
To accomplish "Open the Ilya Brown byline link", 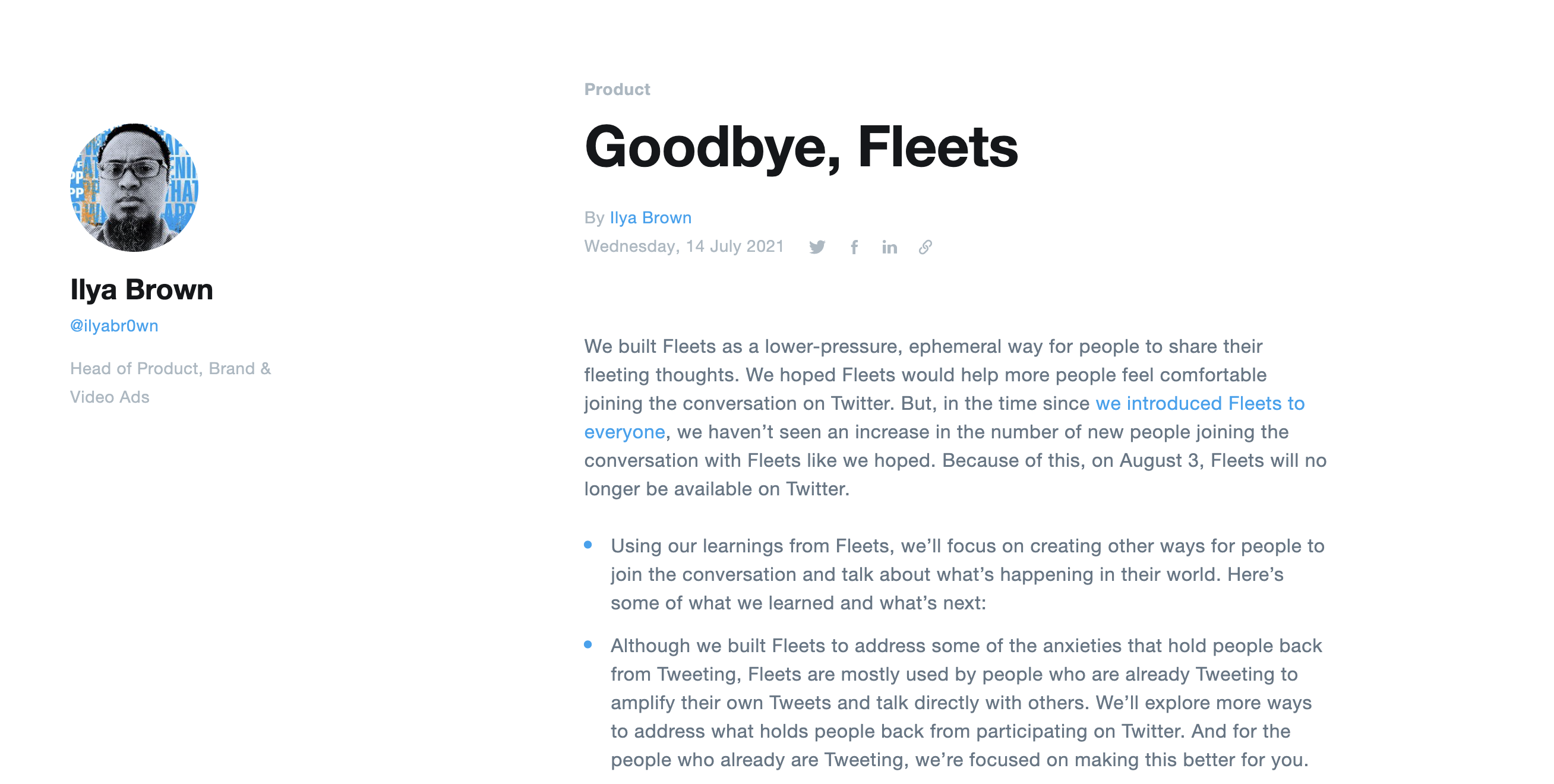I will point(650,218).
